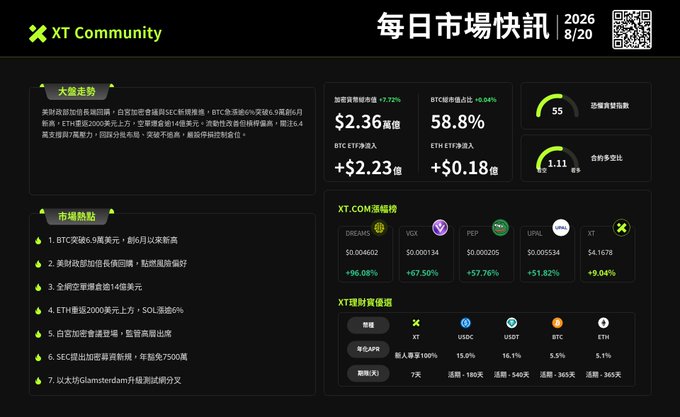The width and height of the screenshot is (680, 417).
Task: Click the PEP gainer card
Action: 486,254
